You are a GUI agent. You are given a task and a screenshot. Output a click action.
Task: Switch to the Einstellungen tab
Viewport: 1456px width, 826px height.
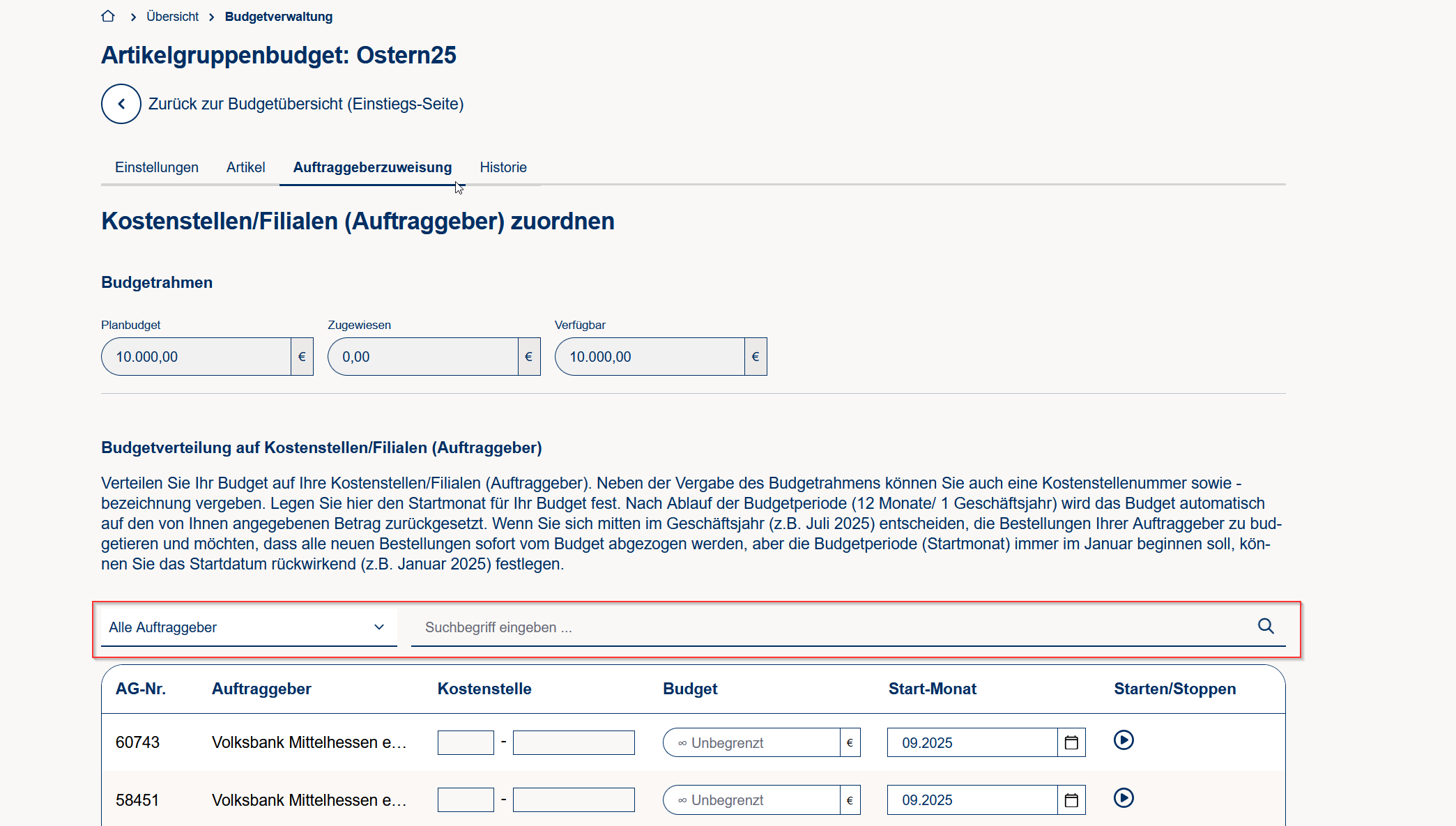tap(157, 167)
